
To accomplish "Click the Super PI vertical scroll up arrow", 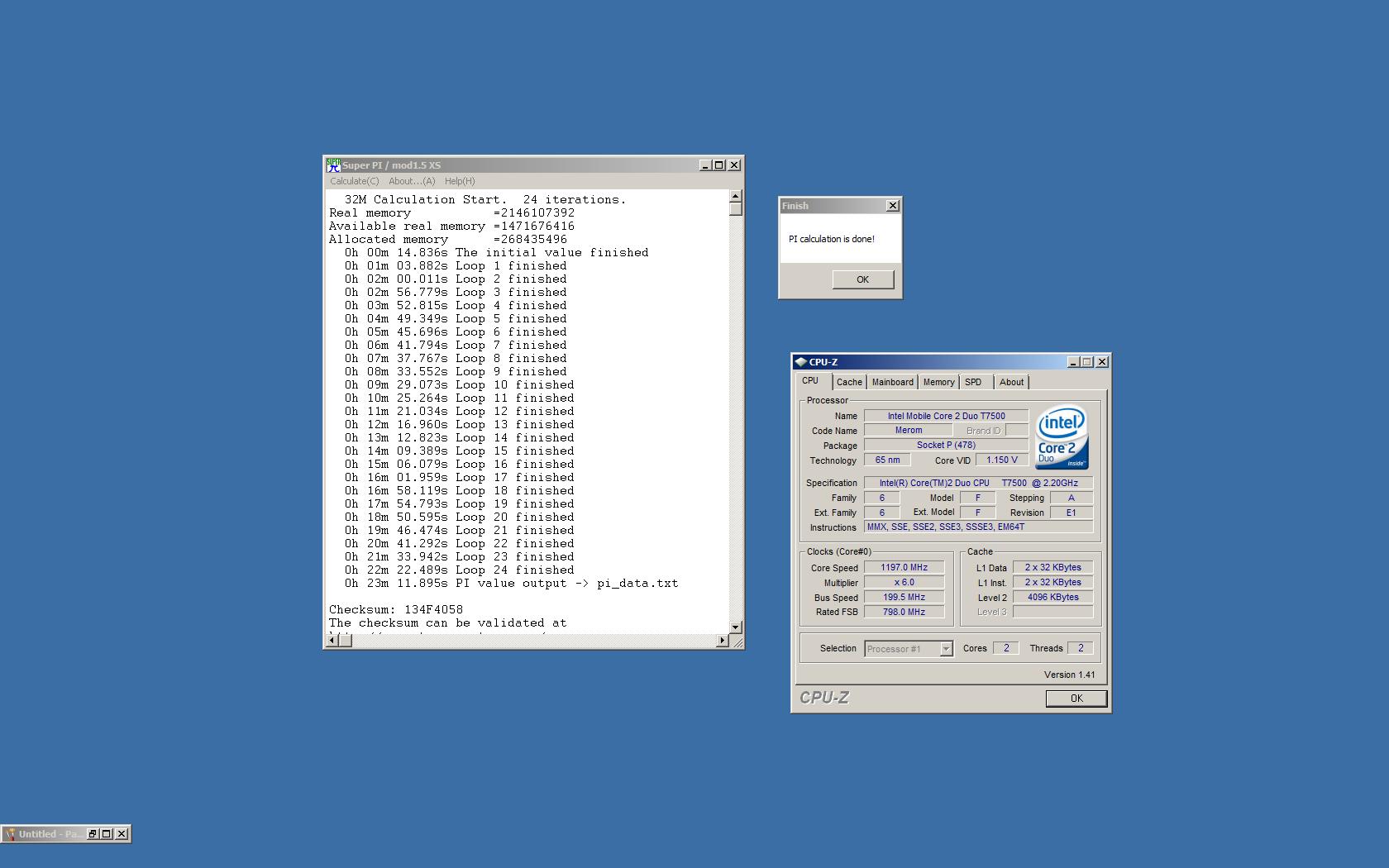I will (x=736, y=197).
